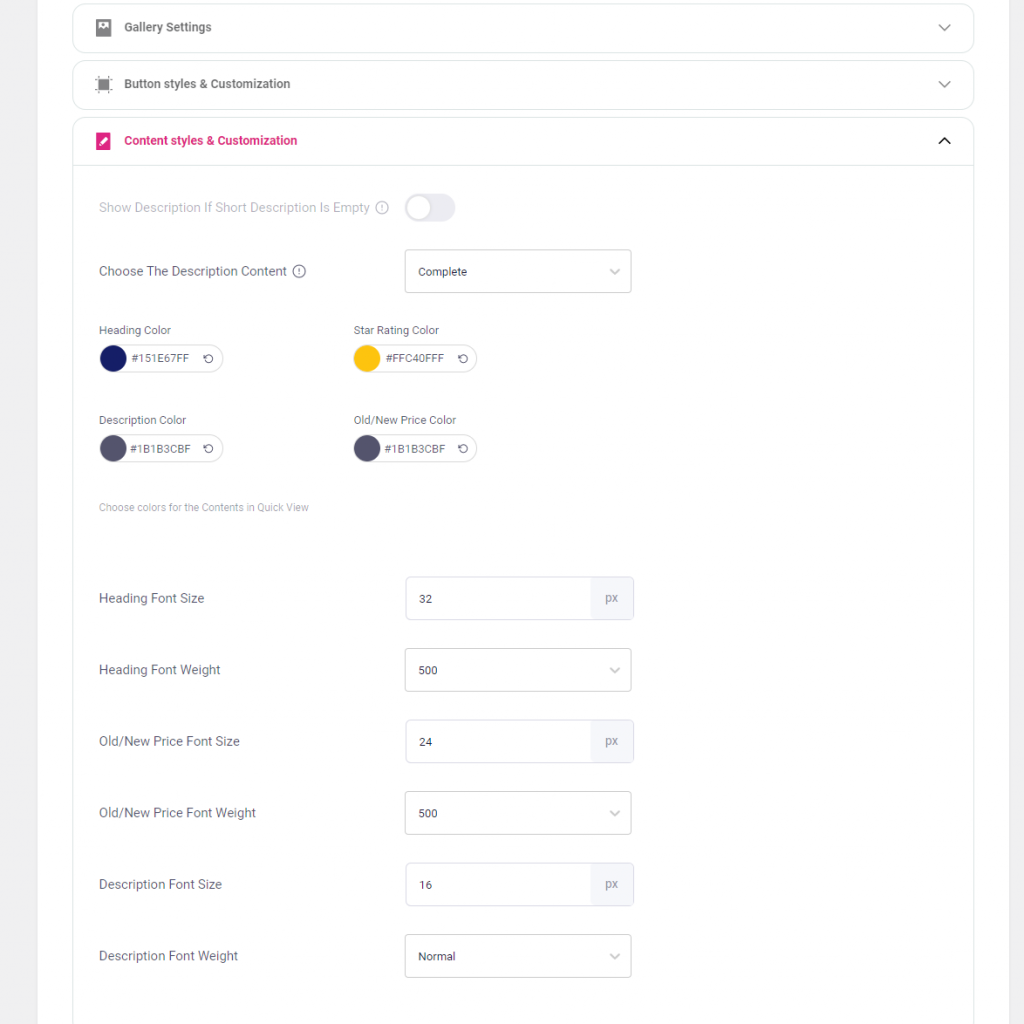The height and width of the screenshot is (1024, 1024).
Task: Click info icon beside Choose The Description Content
Action: click(x=299, y=271)
